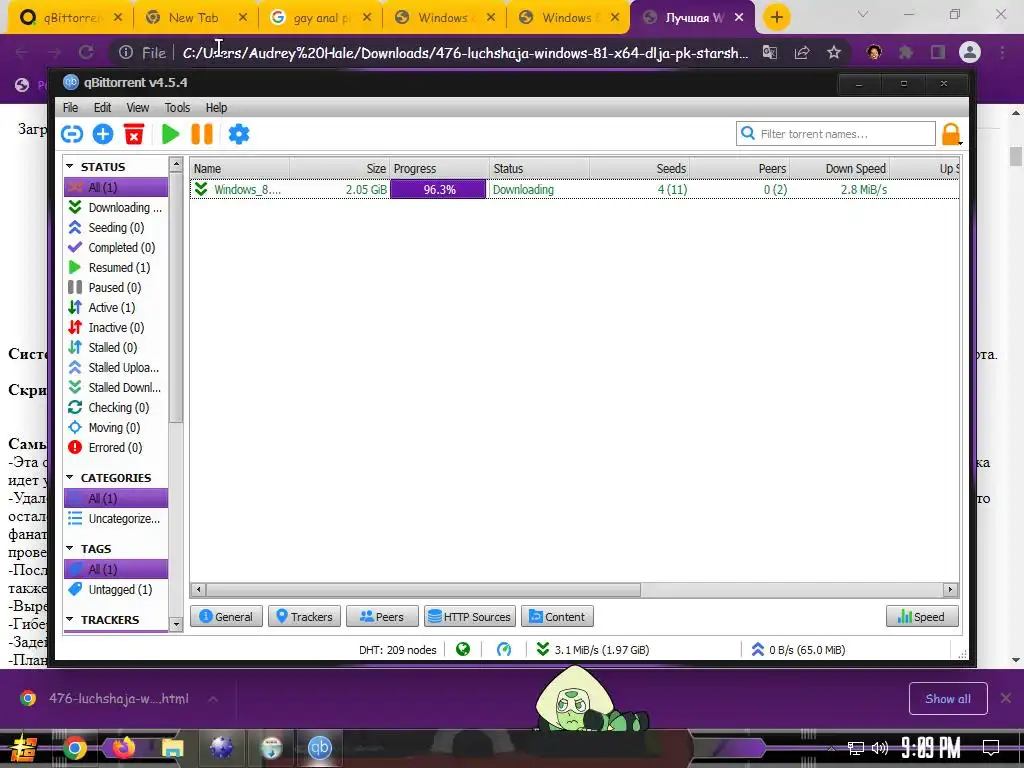The image size is (1024, 768).
Task: Click the status bar download speed
Action: tap(593, 650)
